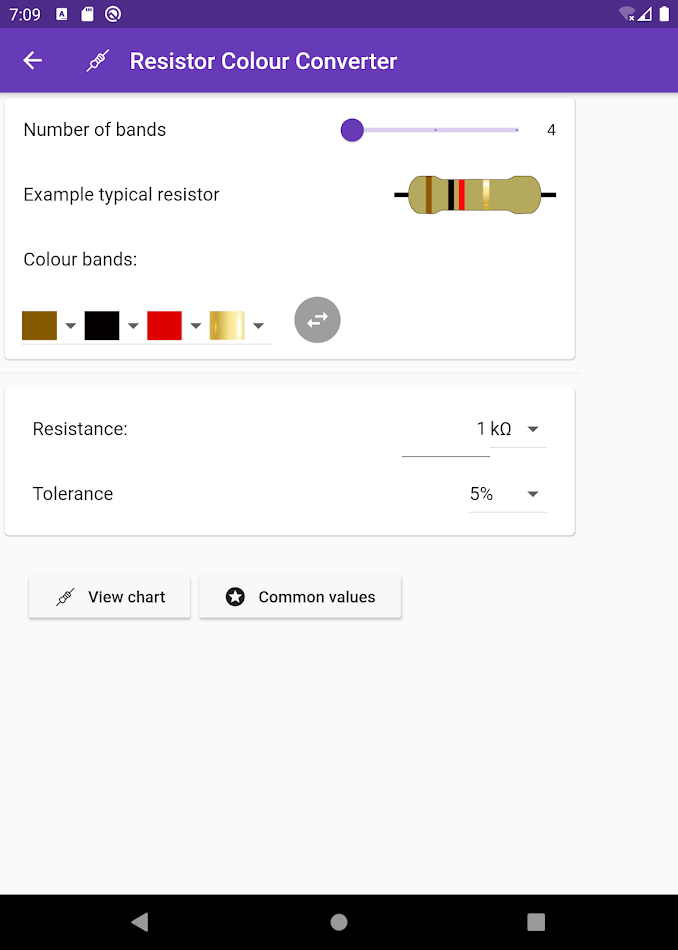Tap the Android home circle button

point(339,922)
